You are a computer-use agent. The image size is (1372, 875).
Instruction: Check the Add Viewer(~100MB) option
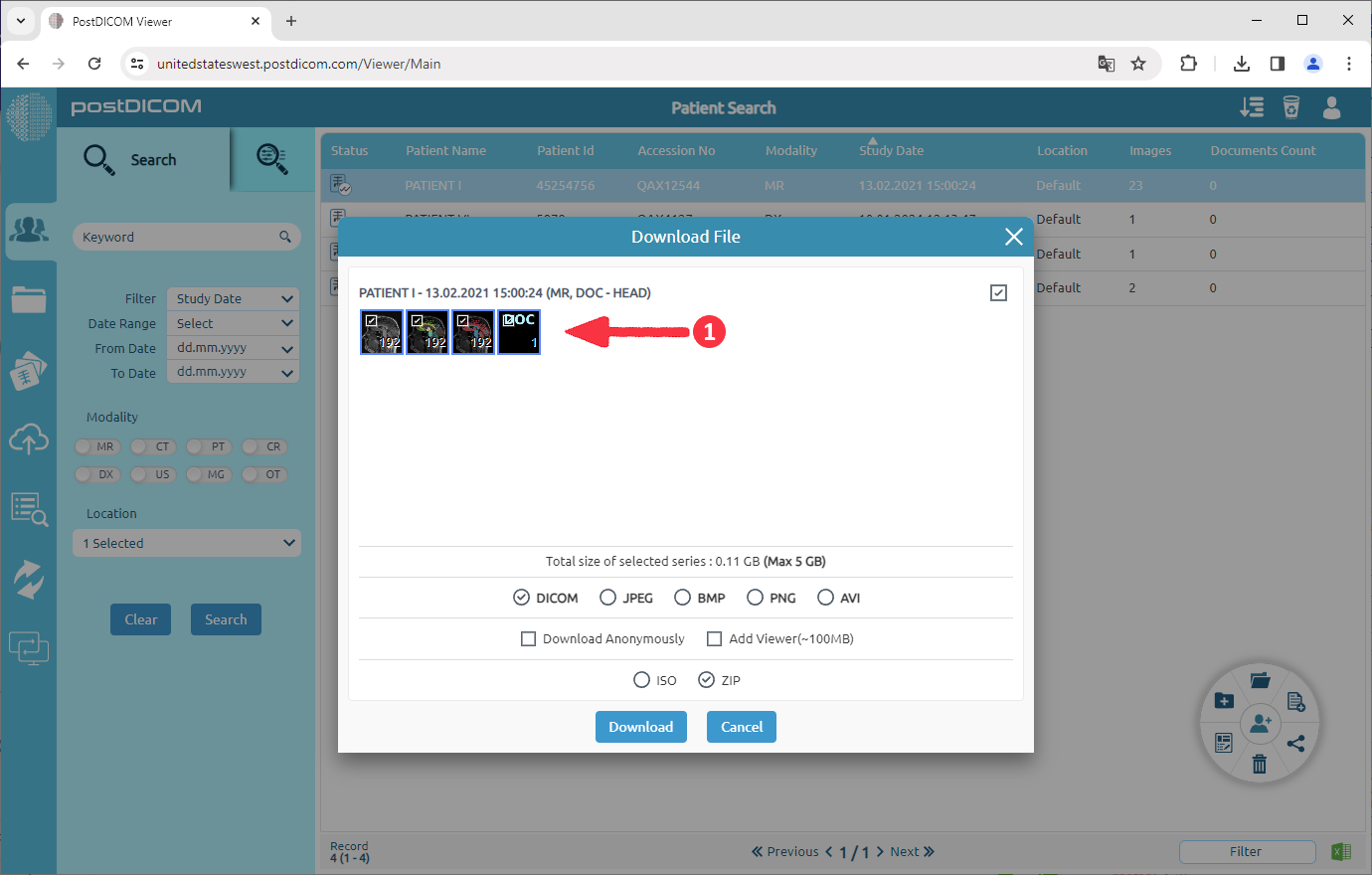pyautogui.click(x=715, y=638)
